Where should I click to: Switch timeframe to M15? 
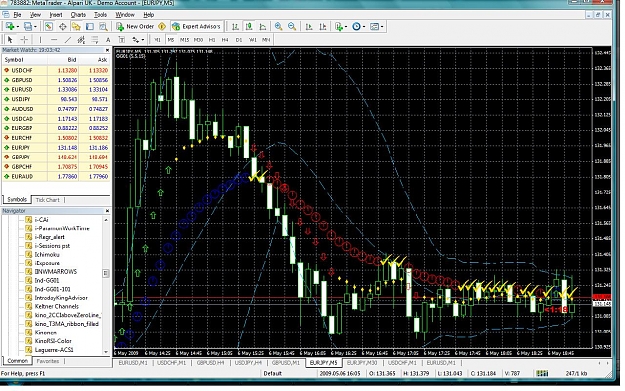coord(185,40)
